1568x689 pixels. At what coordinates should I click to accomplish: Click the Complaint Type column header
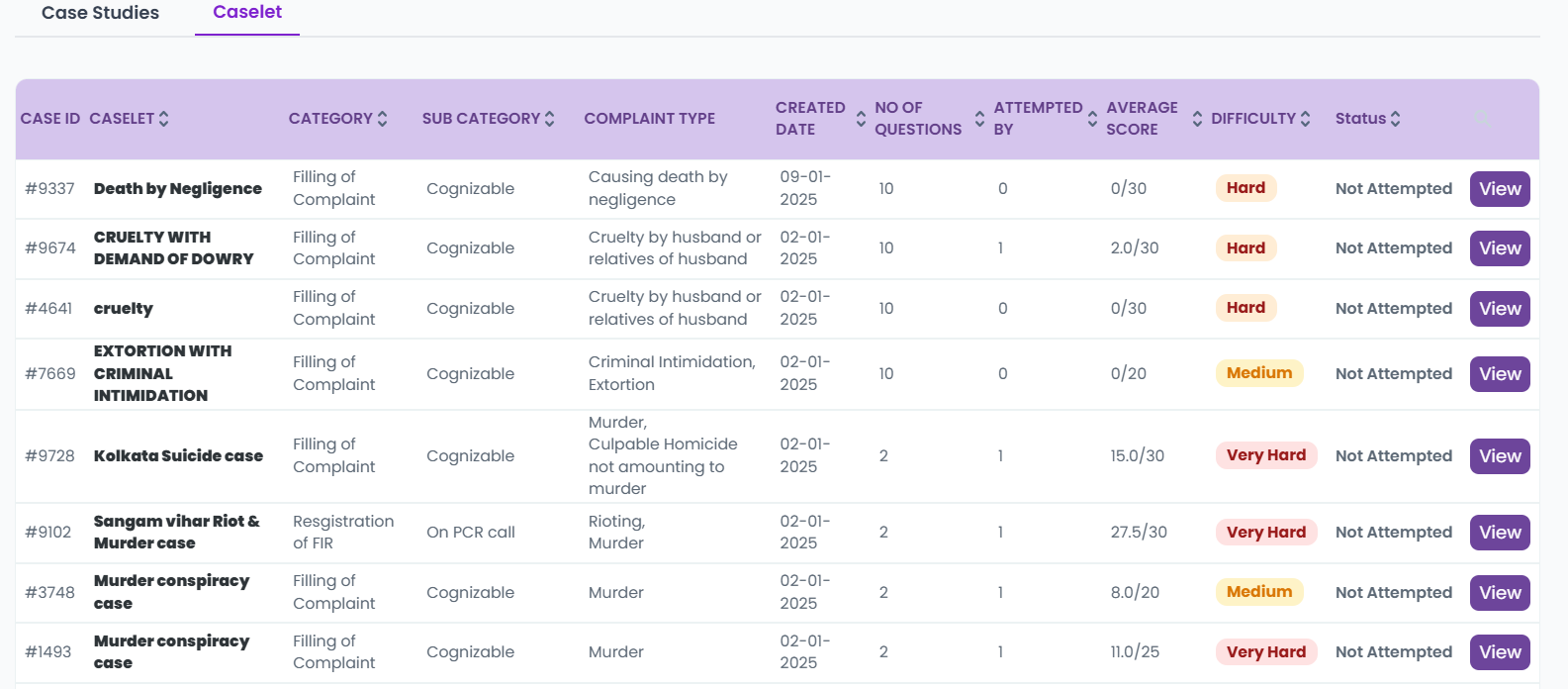649,119
